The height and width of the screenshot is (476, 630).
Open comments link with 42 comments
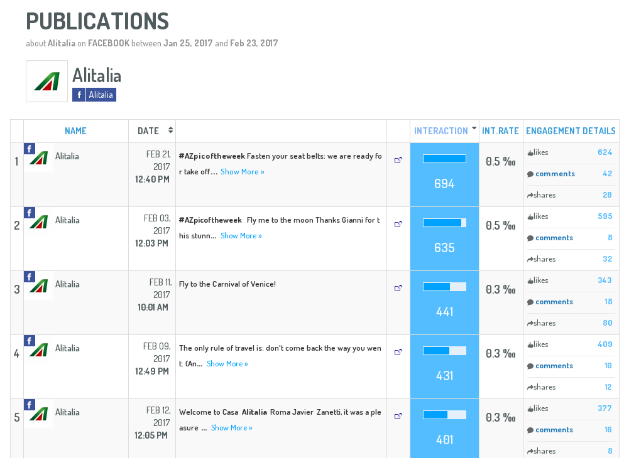[x=555, y=174]
